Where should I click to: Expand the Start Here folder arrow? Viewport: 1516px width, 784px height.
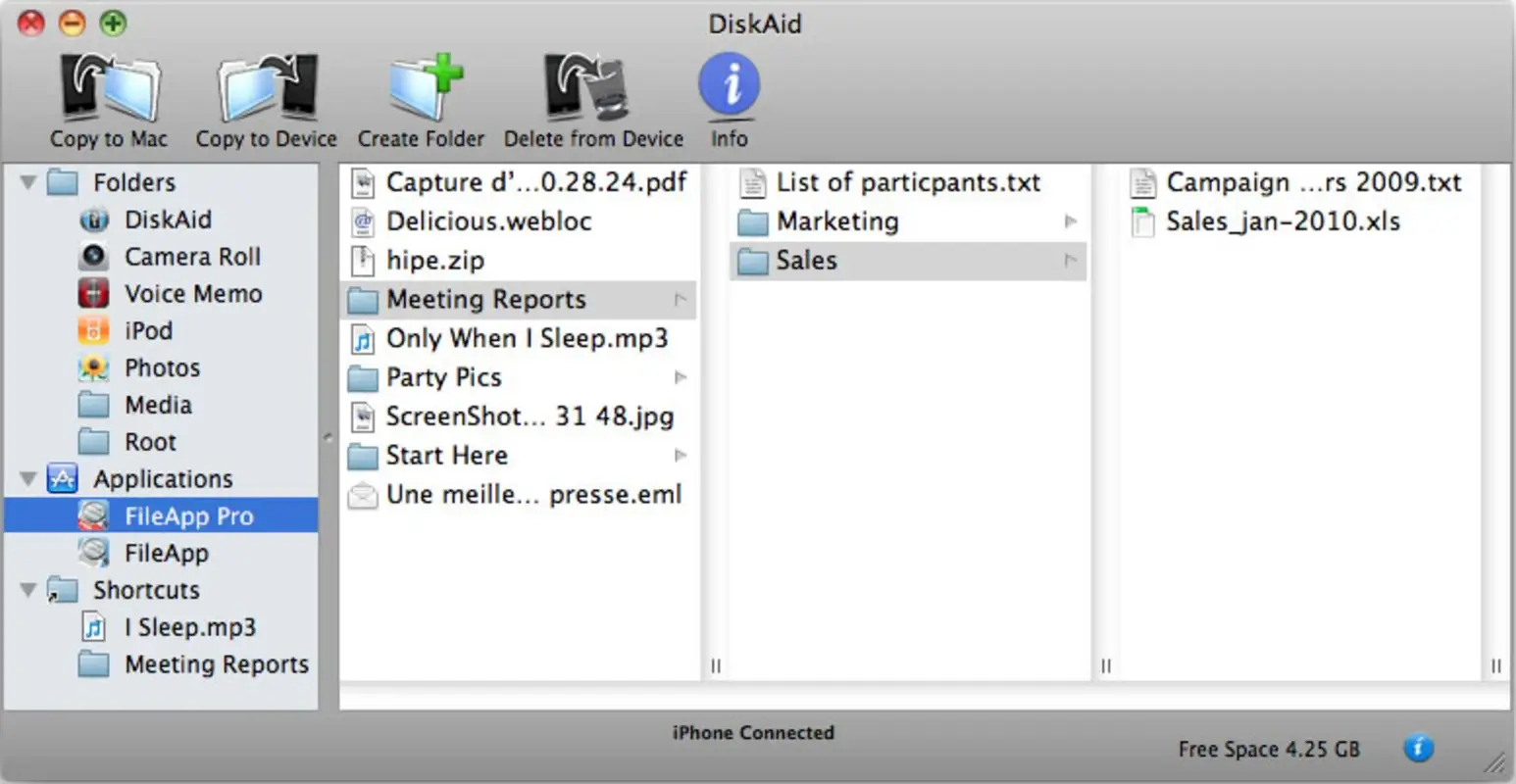pos(680,456)
